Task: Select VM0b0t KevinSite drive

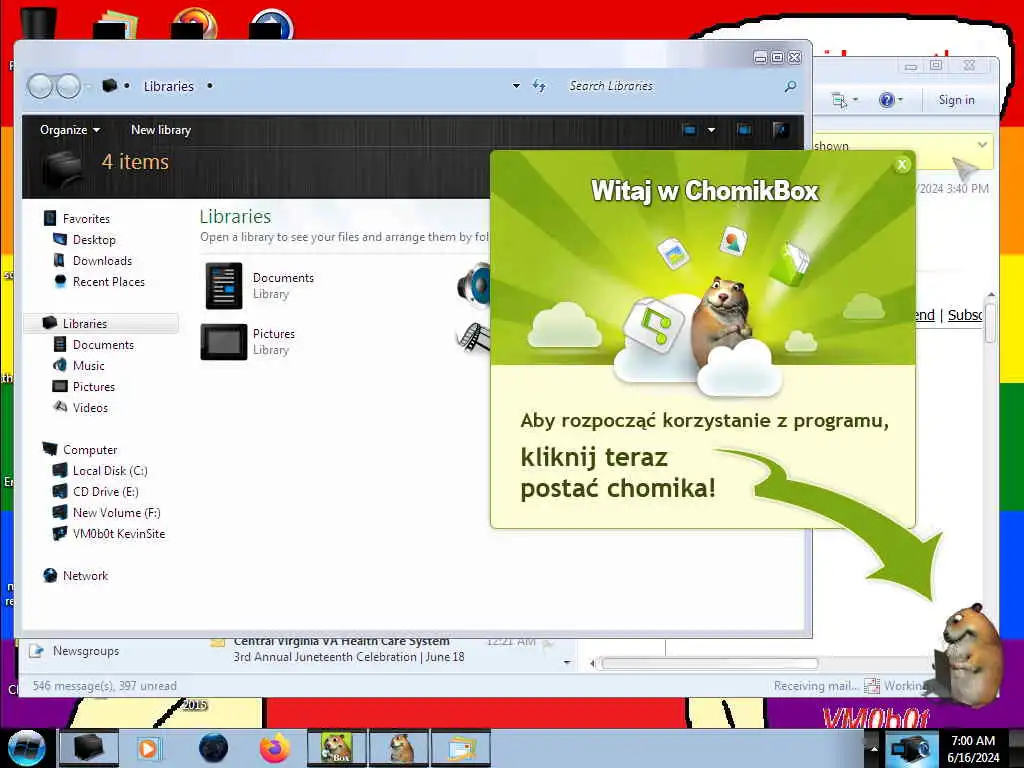Action: point(119,534)
